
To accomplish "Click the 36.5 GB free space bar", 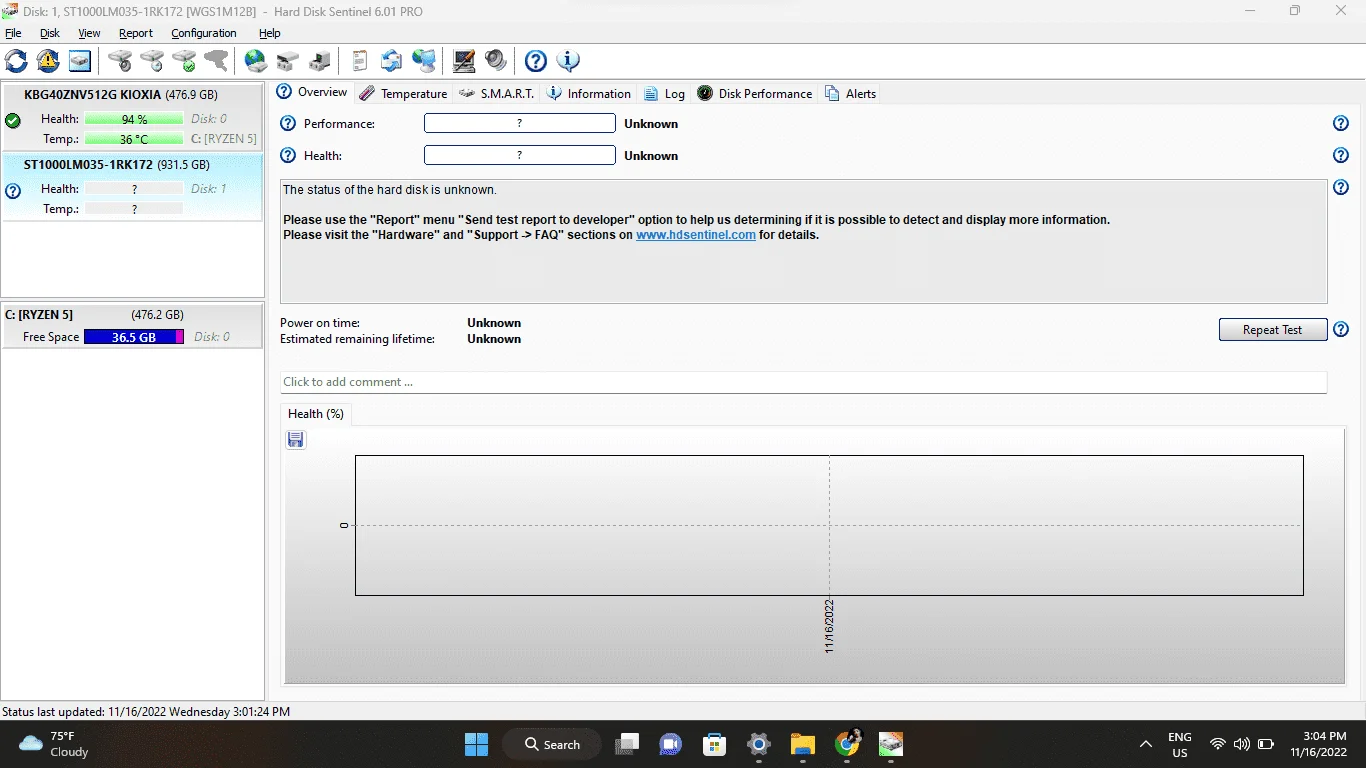I will click(134, 337).
